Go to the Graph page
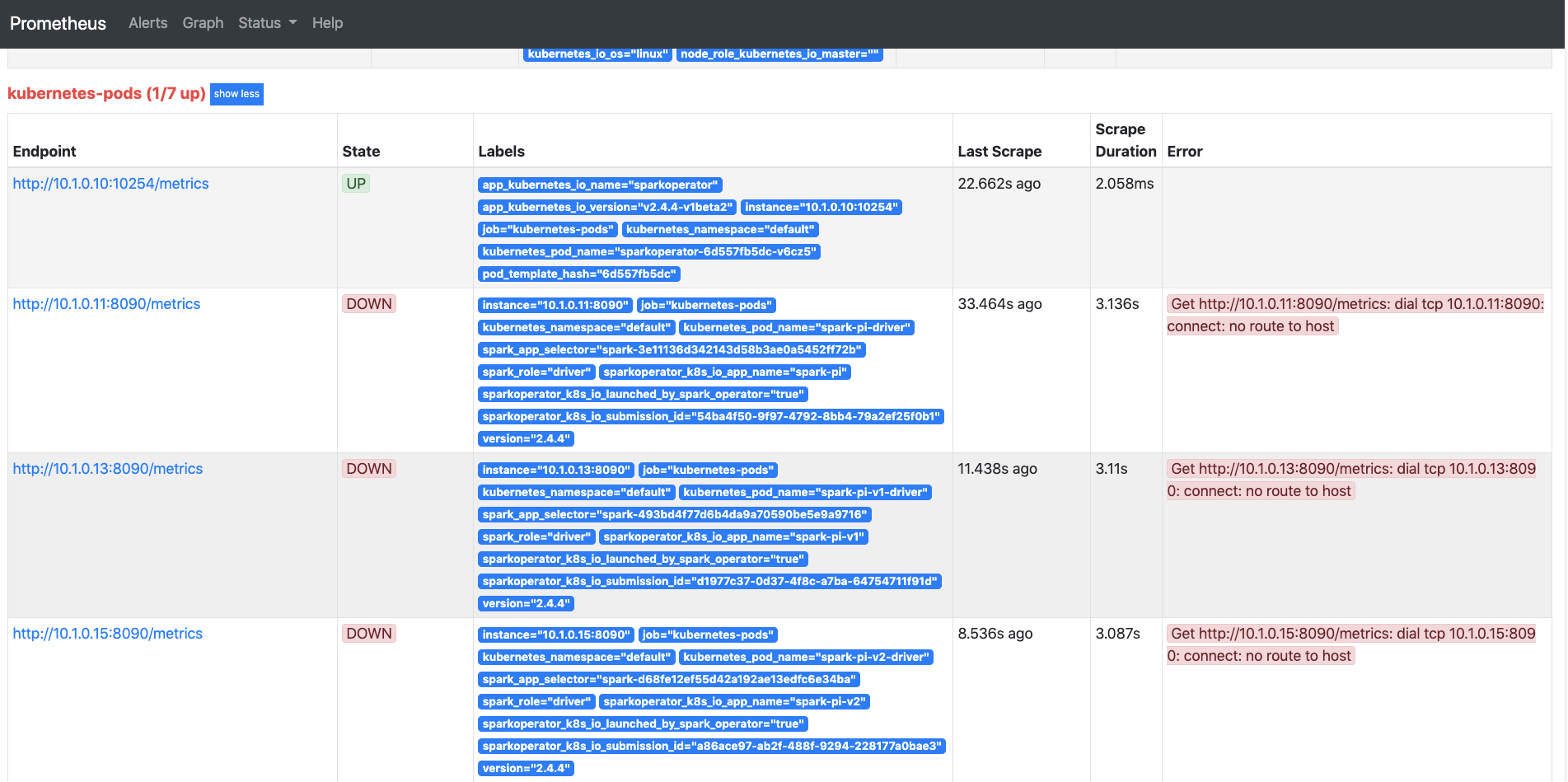1568x782 pixels. (203, 23)
